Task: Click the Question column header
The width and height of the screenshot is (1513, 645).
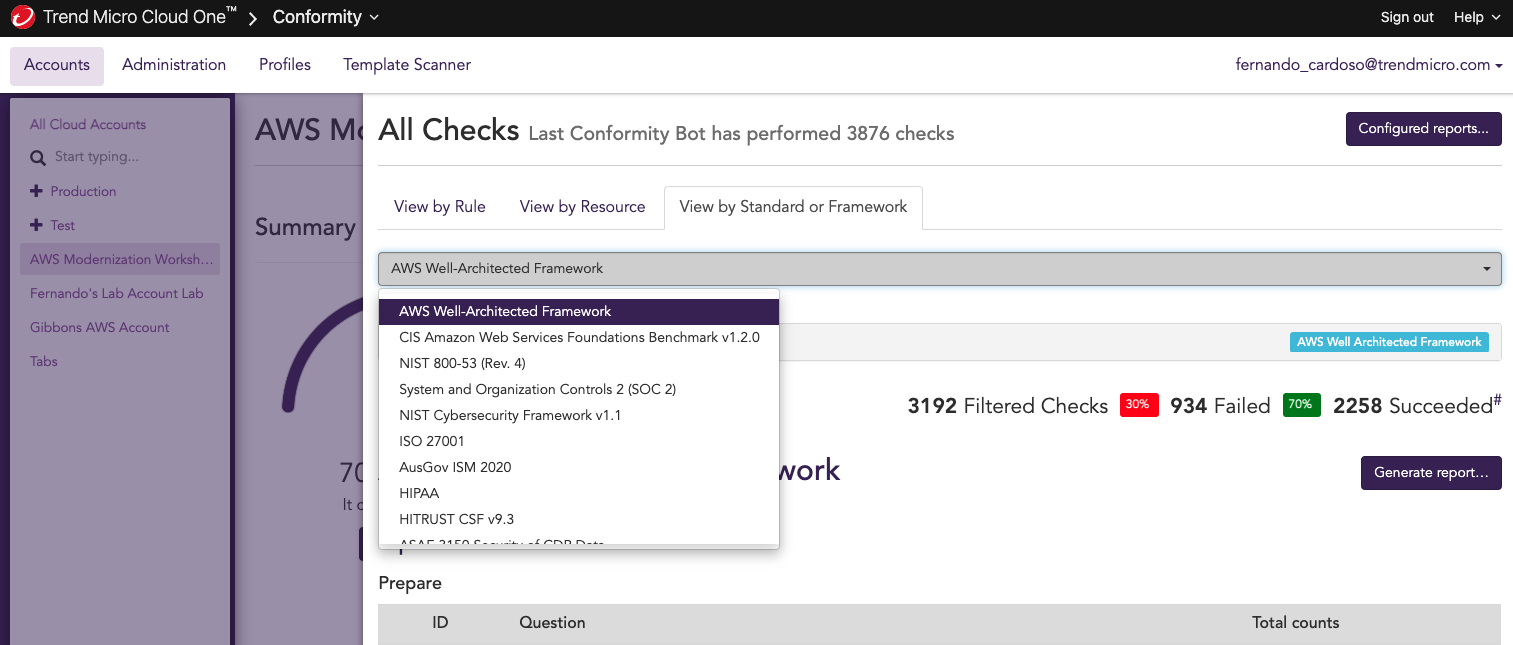Action: tap(552, 622)
